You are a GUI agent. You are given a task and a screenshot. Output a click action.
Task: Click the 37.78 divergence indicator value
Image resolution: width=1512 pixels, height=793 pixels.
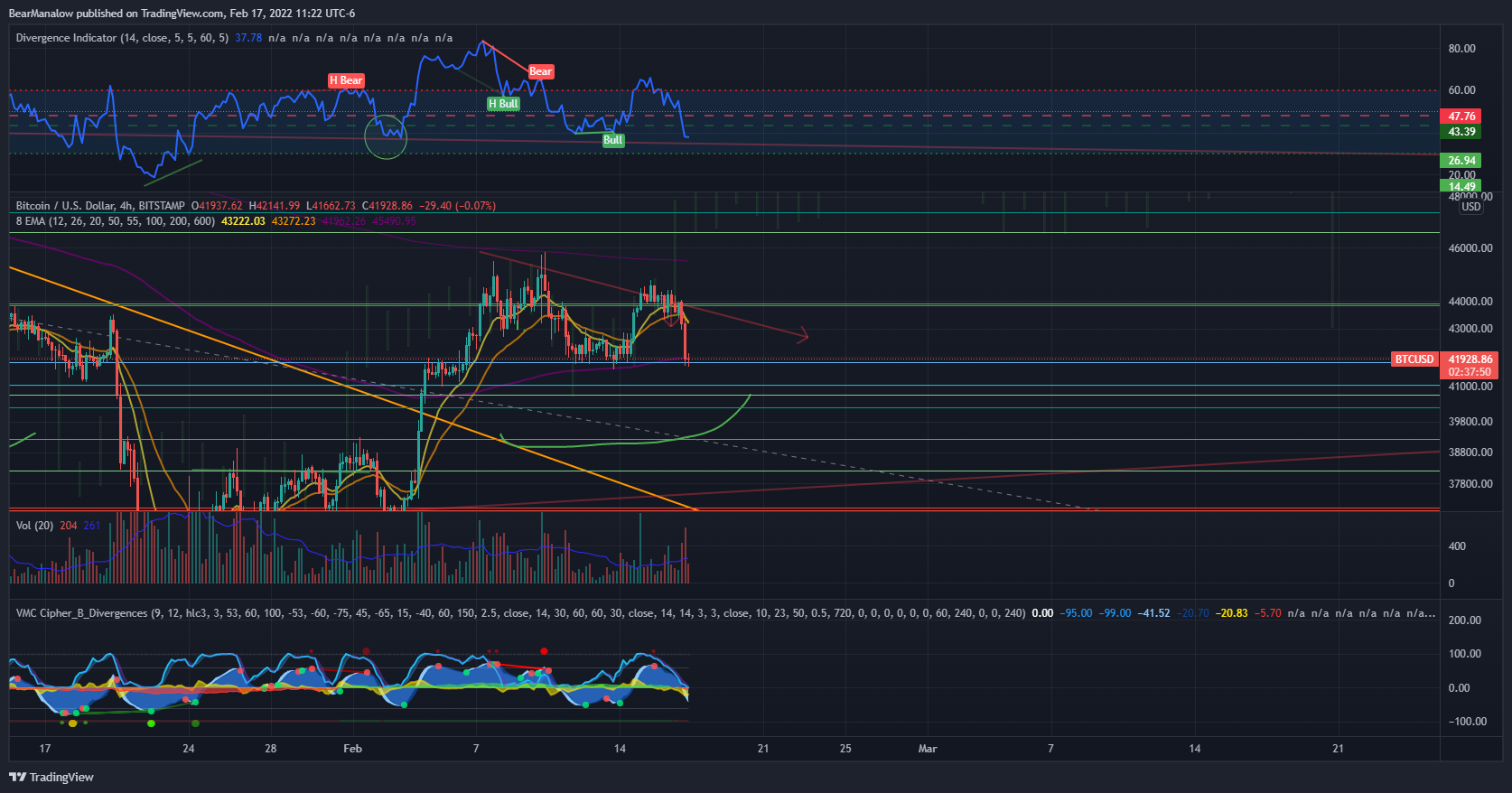coord(248,38)
